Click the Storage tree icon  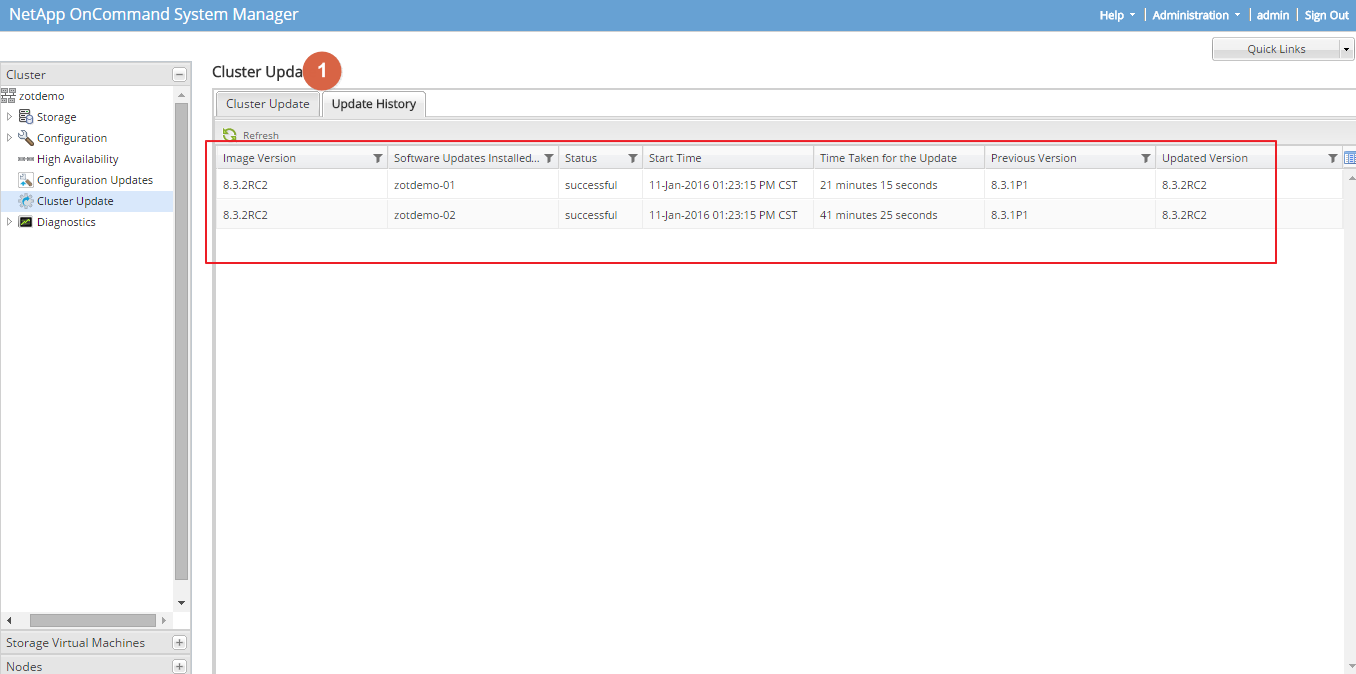point(26,117)
